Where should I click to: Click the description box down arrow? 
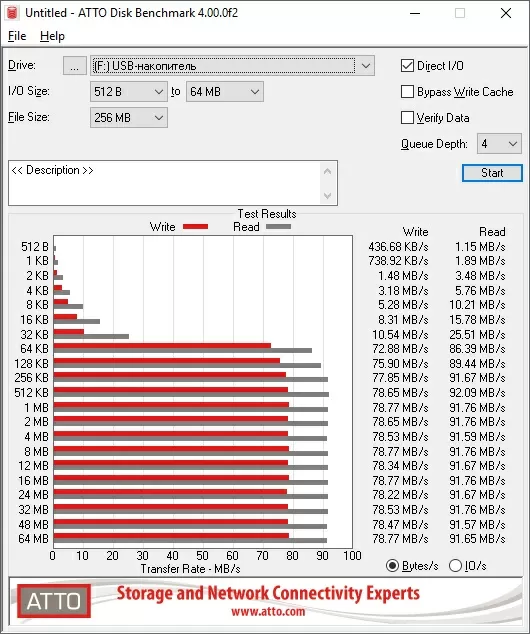tap(328, 196)
